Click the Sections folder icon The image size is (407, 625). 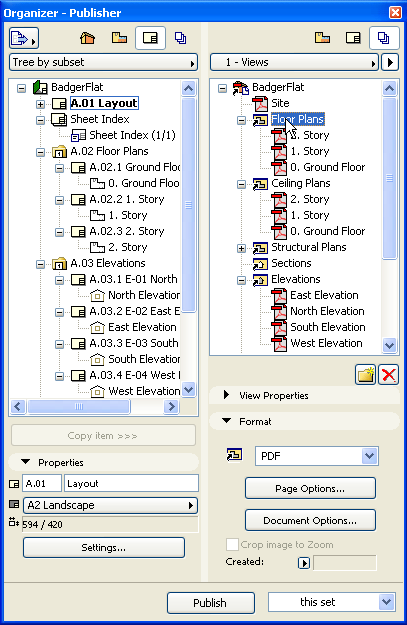coord(260,263)
